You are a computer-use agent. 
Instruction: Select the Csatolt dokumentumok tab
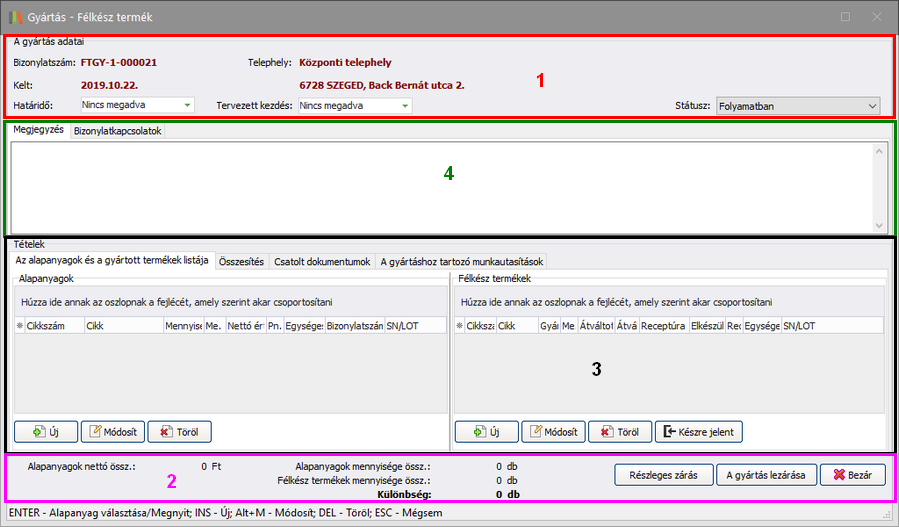click(321, 261)
